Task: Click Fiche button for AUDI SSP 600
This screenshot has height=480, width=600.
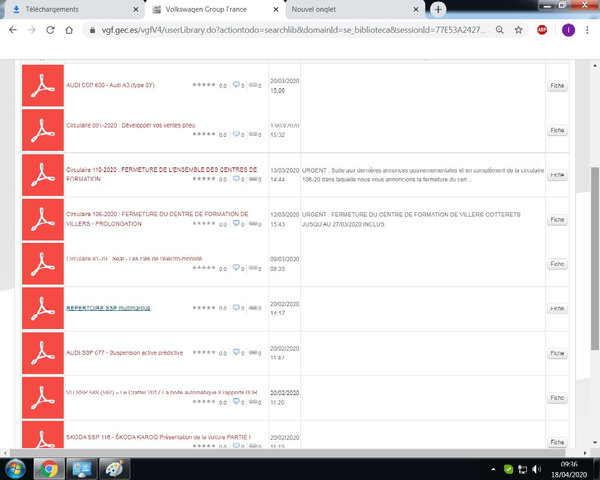Action: (x=557, y=86)
